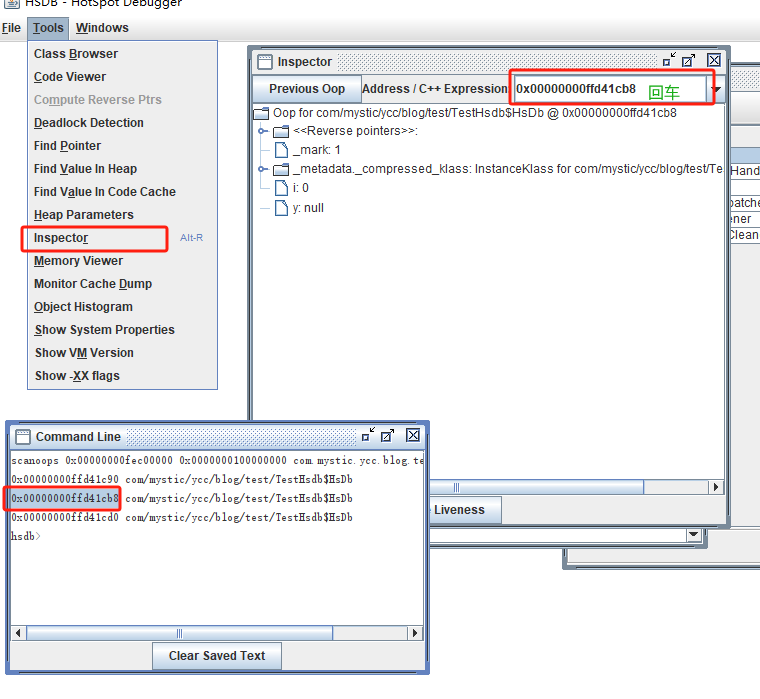
Task: Click address 0x00000000ffd41cd0 in Command Line
Action: (x=65, y=518)
